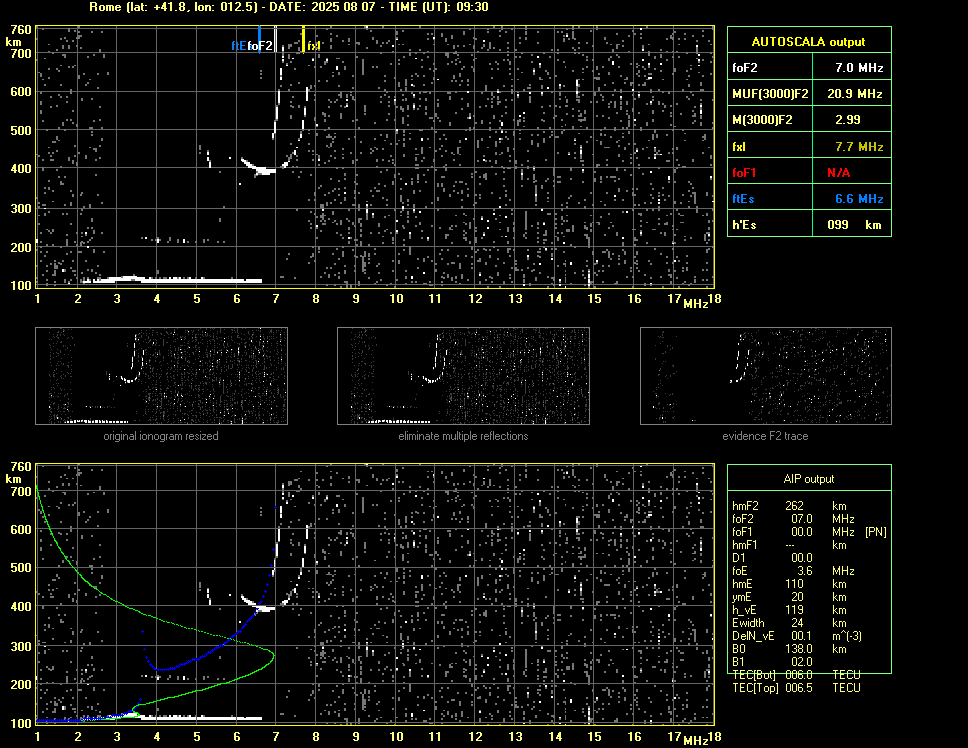Select the "3.6" foE value
This screenshot has width=968, height=748.
tap(805, 571)
